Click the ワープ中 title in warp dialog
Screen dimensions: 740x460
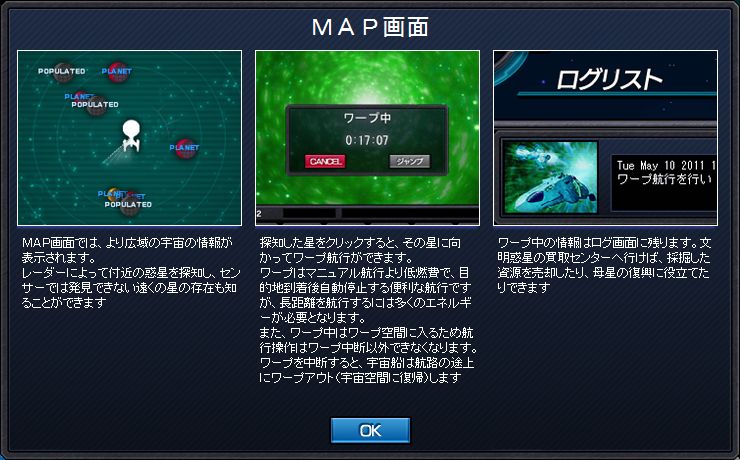367,118
